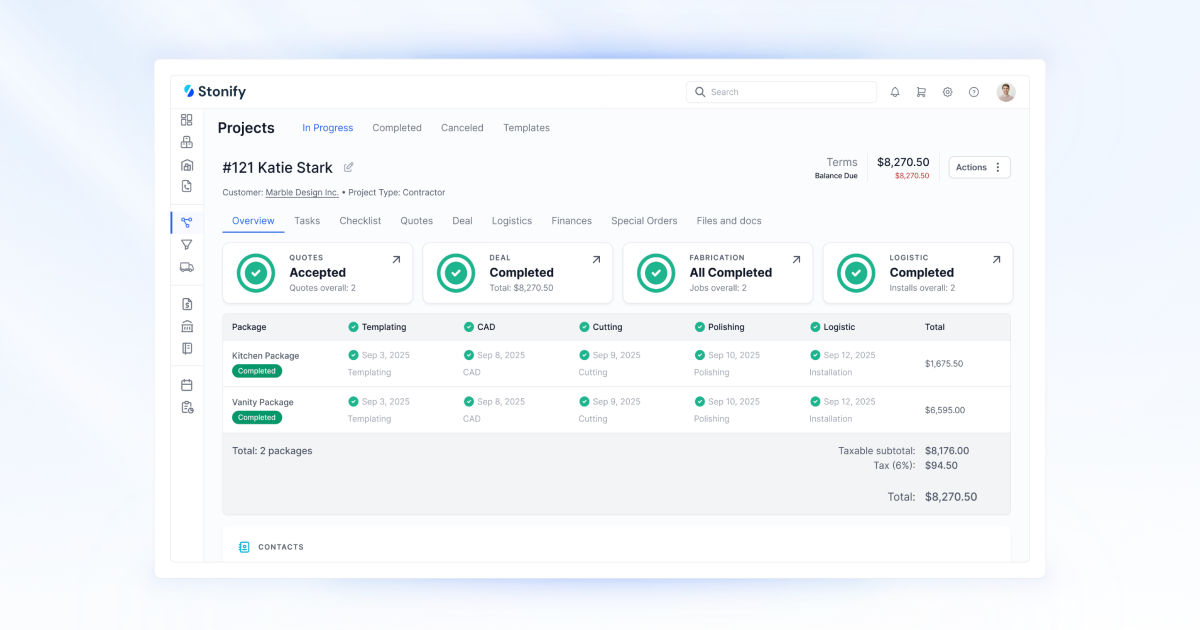This screenshot has height=630, width=1200.
Task: Open the Checklist tab
Action: (360, 221)
